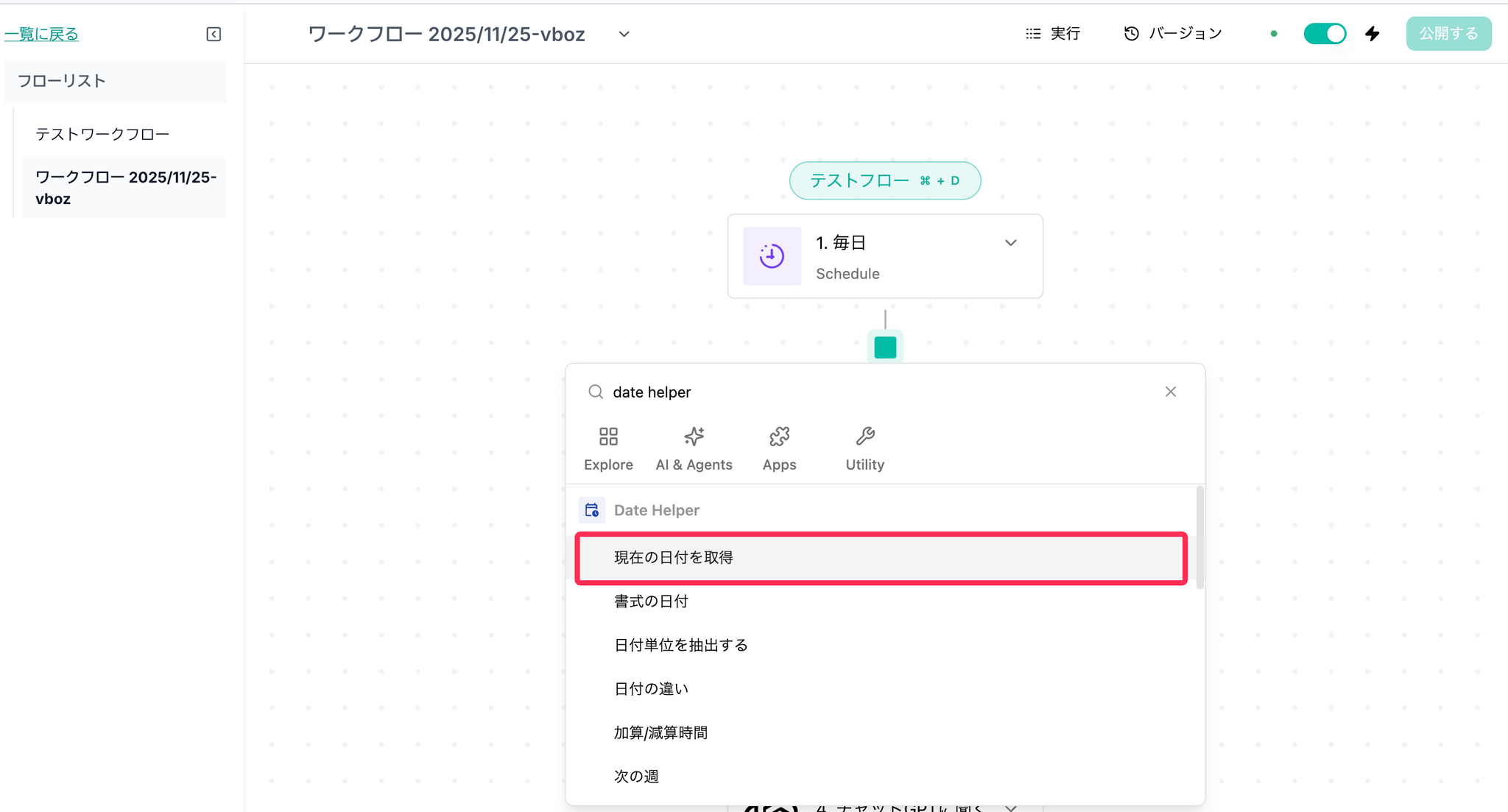Open the Apps puzzle category
This screenshot has width=1508, height=812.
point(779,448)
